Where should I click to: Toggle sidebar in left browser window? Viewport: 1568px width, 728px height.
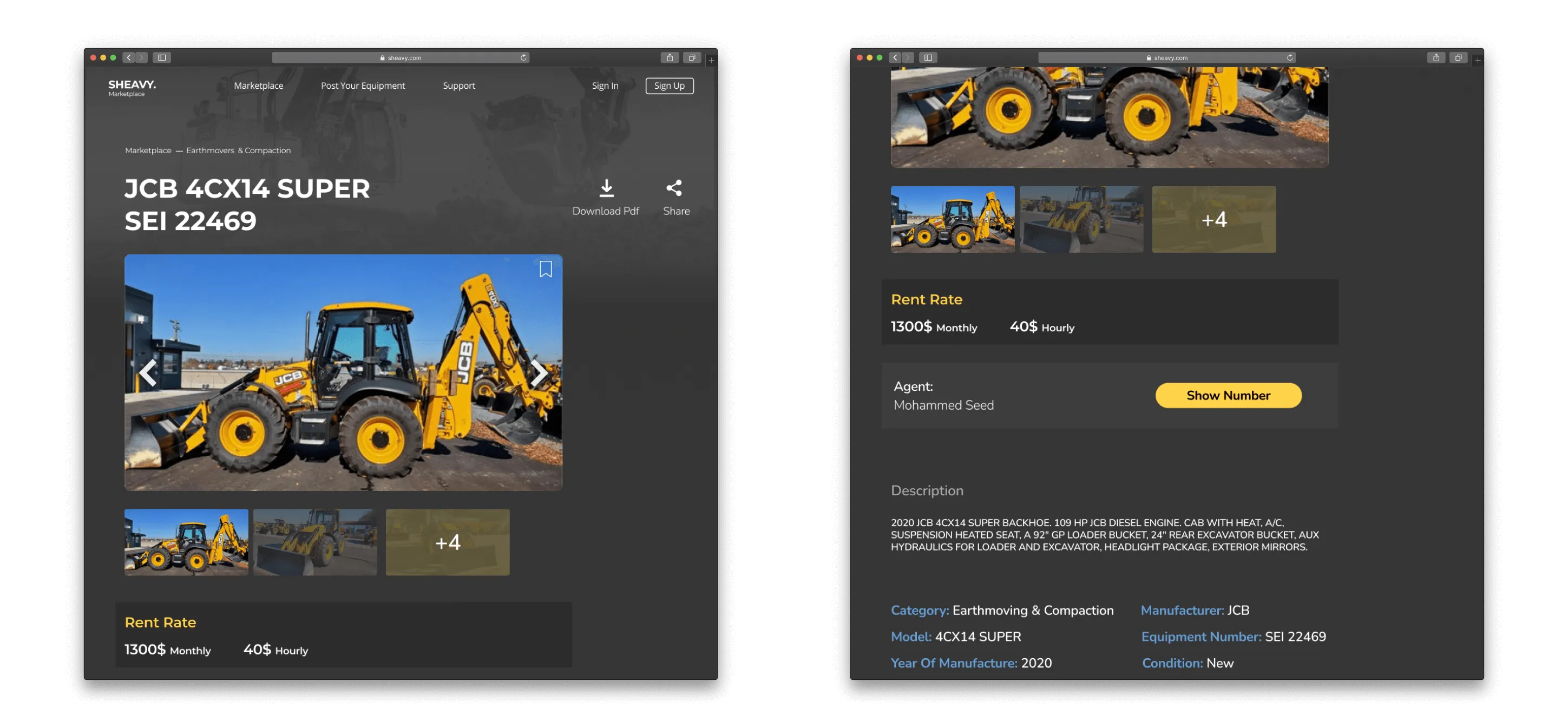162,58
